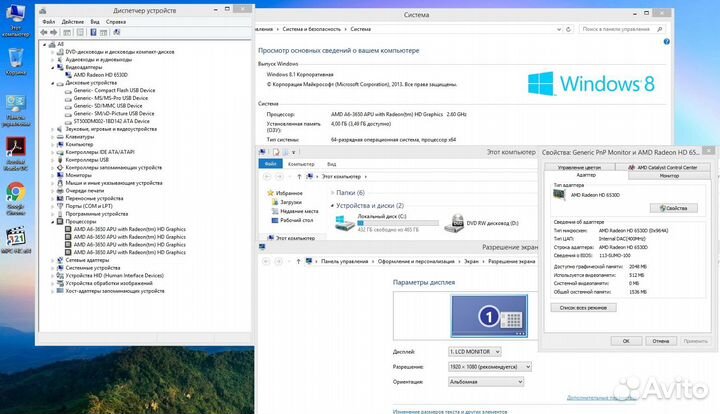Switch to the Управление цветом tab

[x=579, y=168]
